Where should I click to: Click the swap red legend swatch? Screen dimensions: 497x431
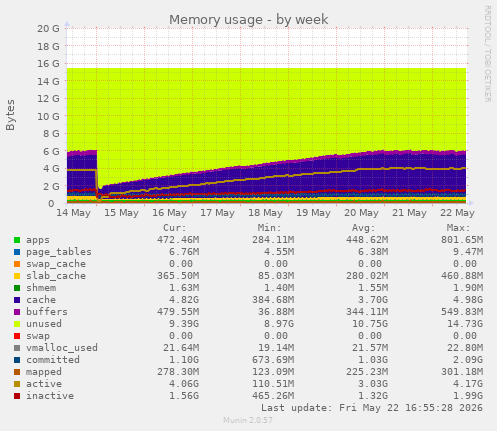pyautogui.click(x=17, y=336)
